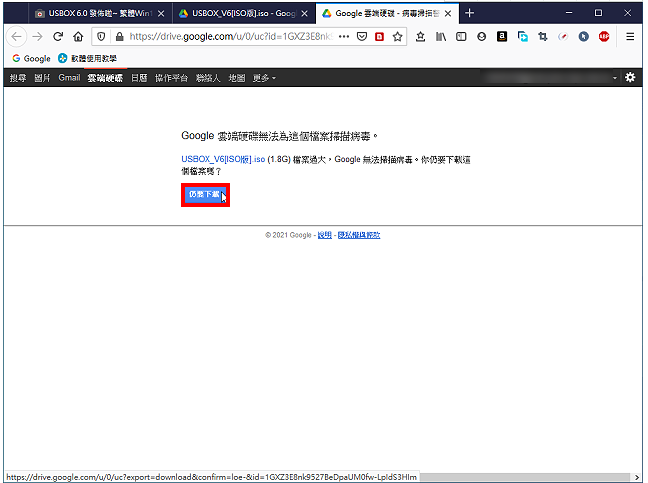
Task: Open 圖片 in the Google bar
Action: pos(42,78)
